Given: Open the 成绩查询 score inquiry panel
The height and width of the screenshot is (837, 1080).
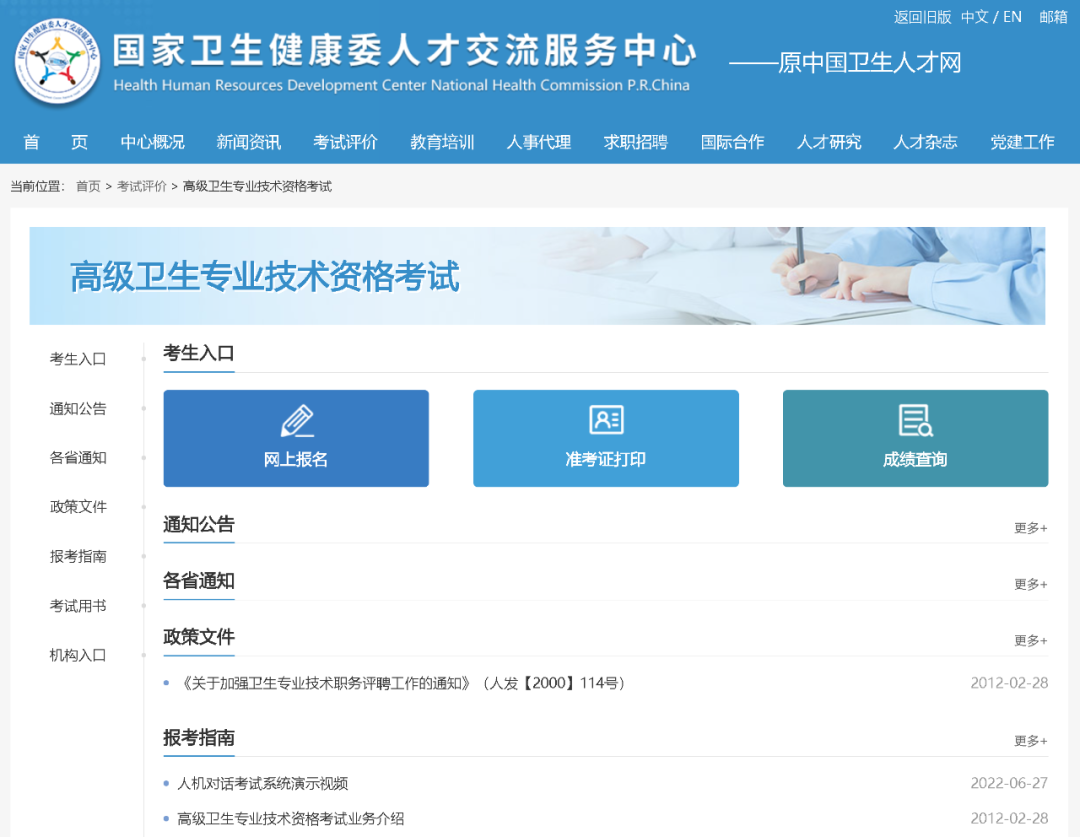Looking at the screenshot, I should point(915,438).
